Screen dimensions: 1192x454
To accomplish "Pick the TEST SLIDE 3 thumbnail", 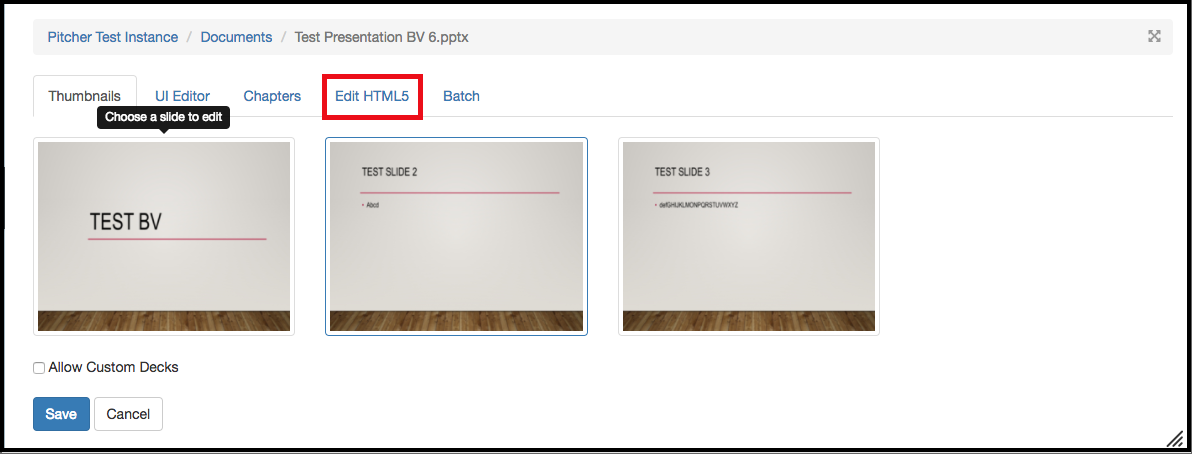I will click(748, 236).
